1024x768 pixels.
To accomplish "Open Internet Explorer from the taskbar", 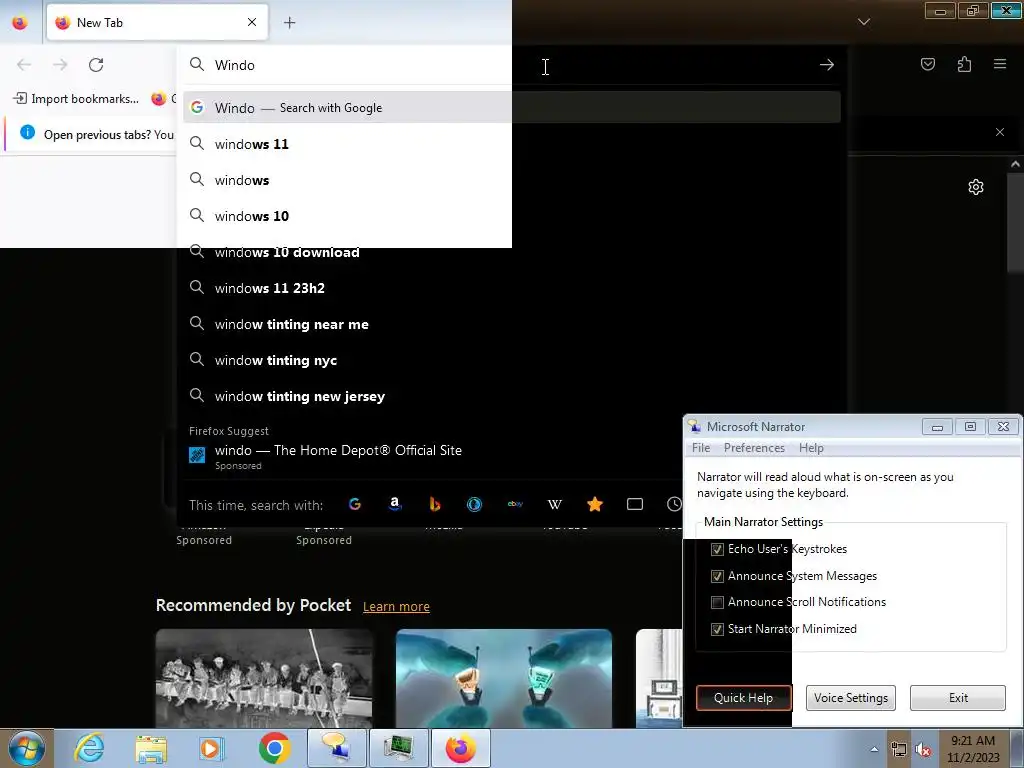I will tap(89, 748).
